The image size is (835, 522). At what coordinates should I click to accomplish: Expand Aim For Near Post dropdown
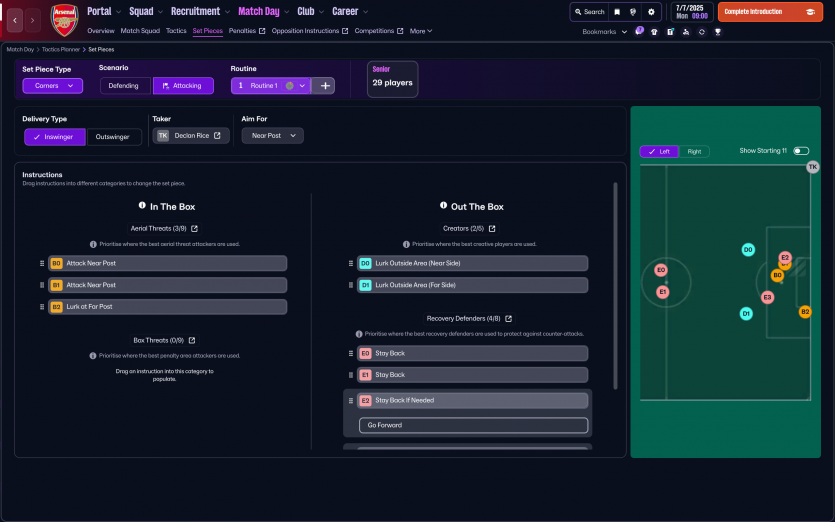272,136
